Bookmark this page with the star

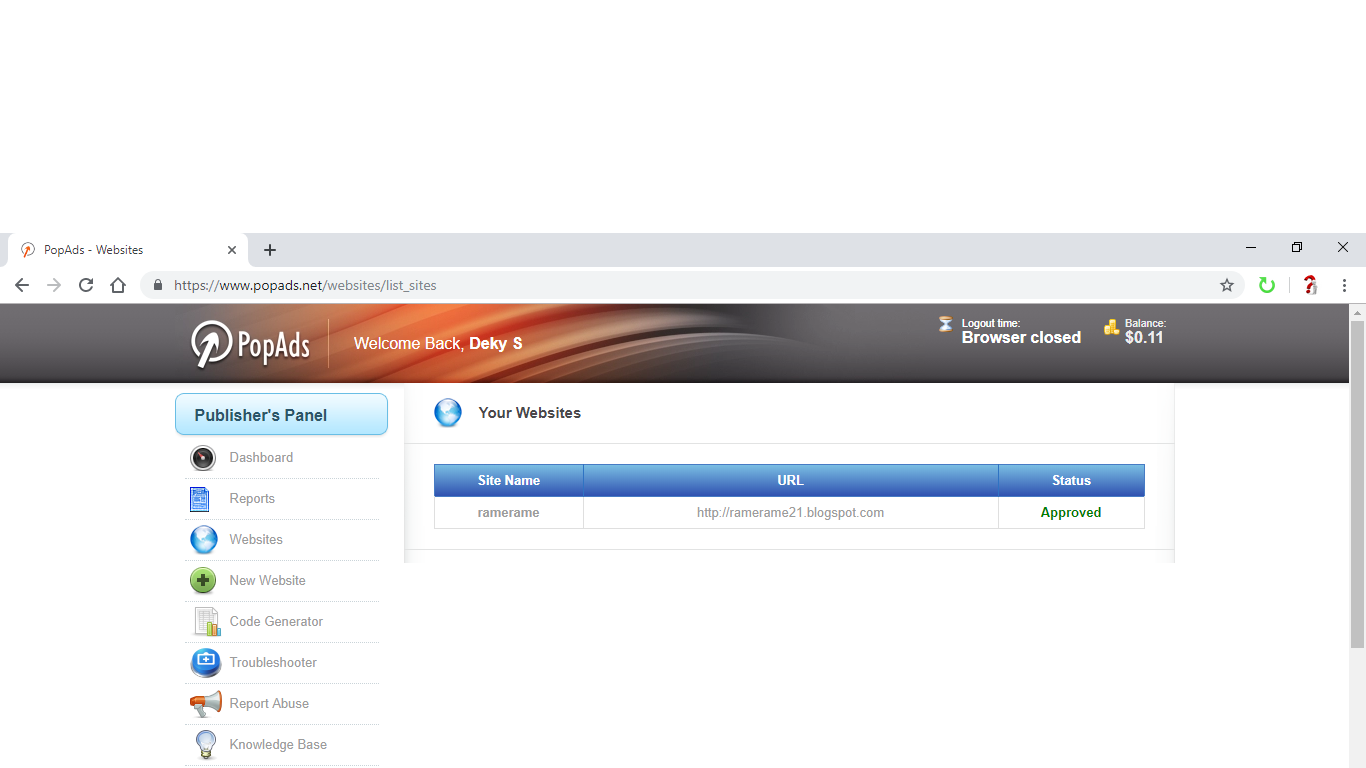1226,285
